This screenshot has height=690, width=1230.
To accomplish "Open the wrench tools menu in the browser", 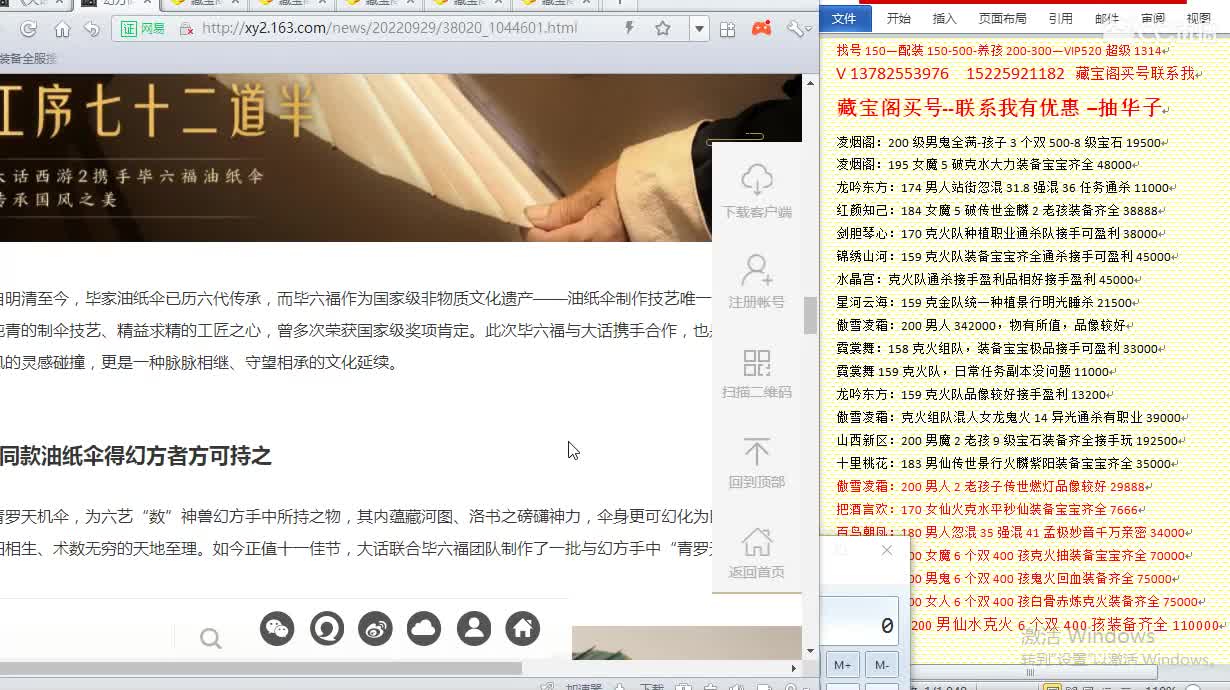I will coord(797,29).
